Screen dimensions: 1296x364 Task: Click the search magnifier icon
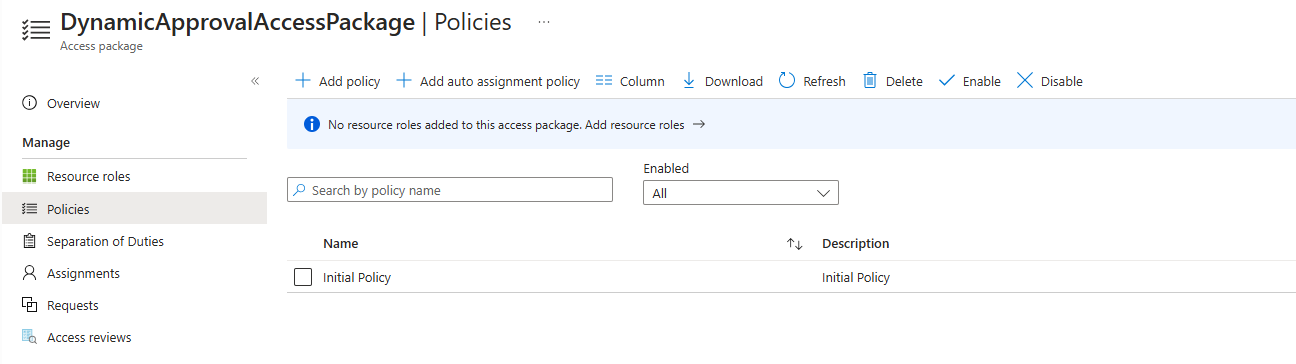pos(300,190)
